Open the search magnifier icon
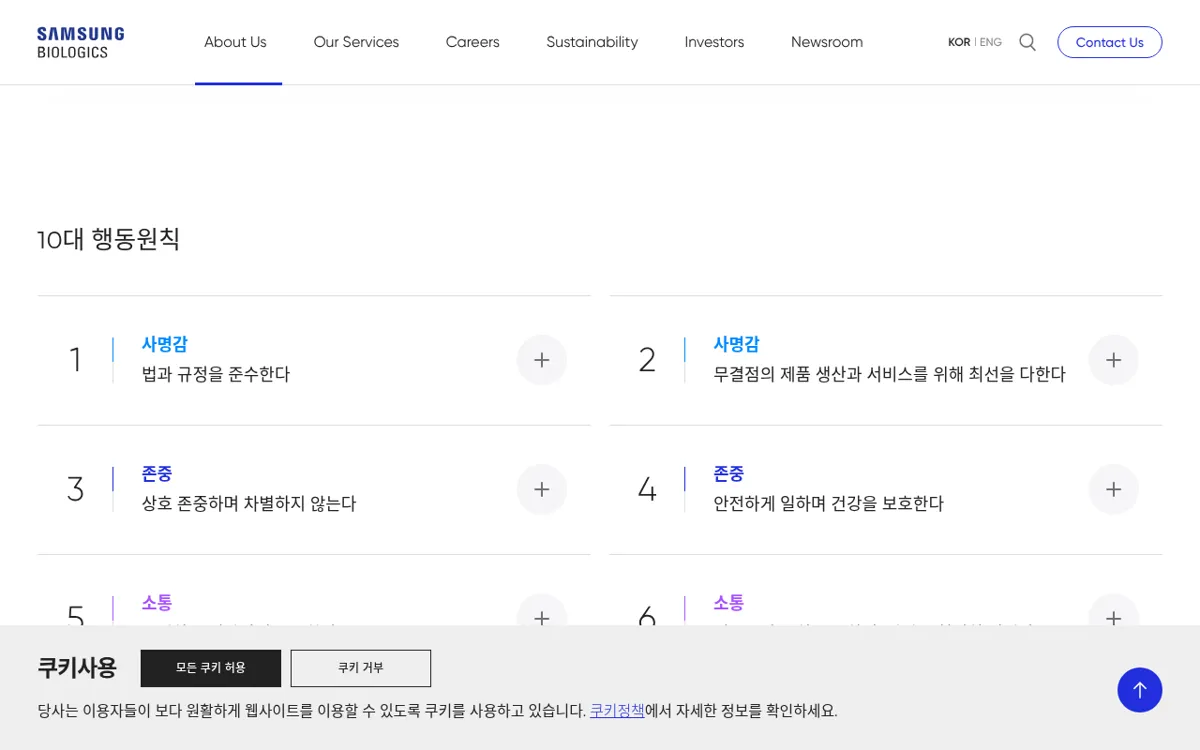Screen dimensions: 1200x750 [1027, 42]
